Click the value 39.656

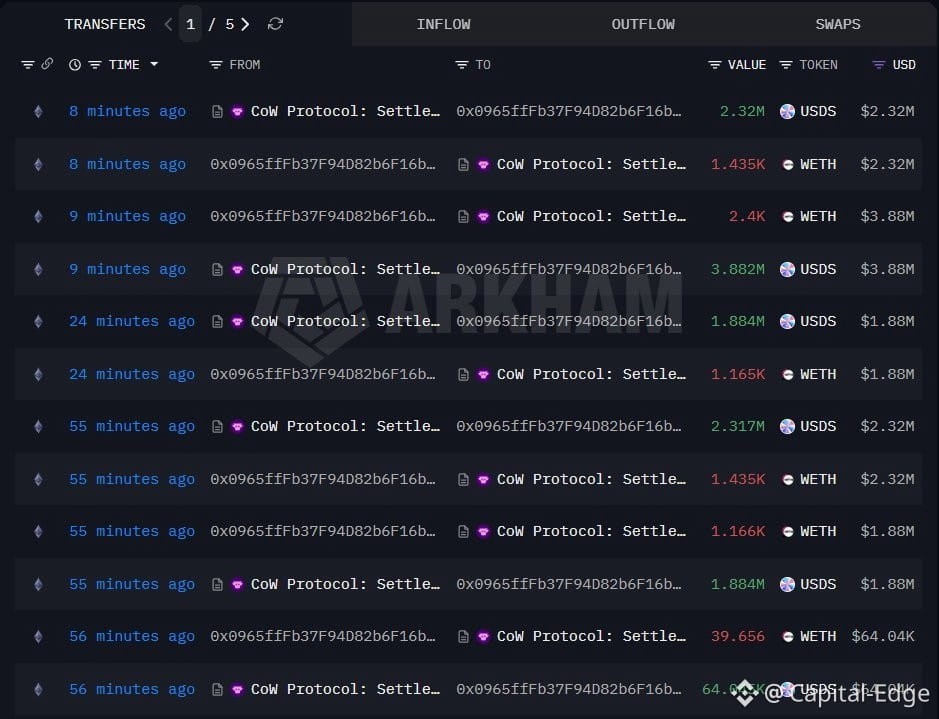point(738,636)
